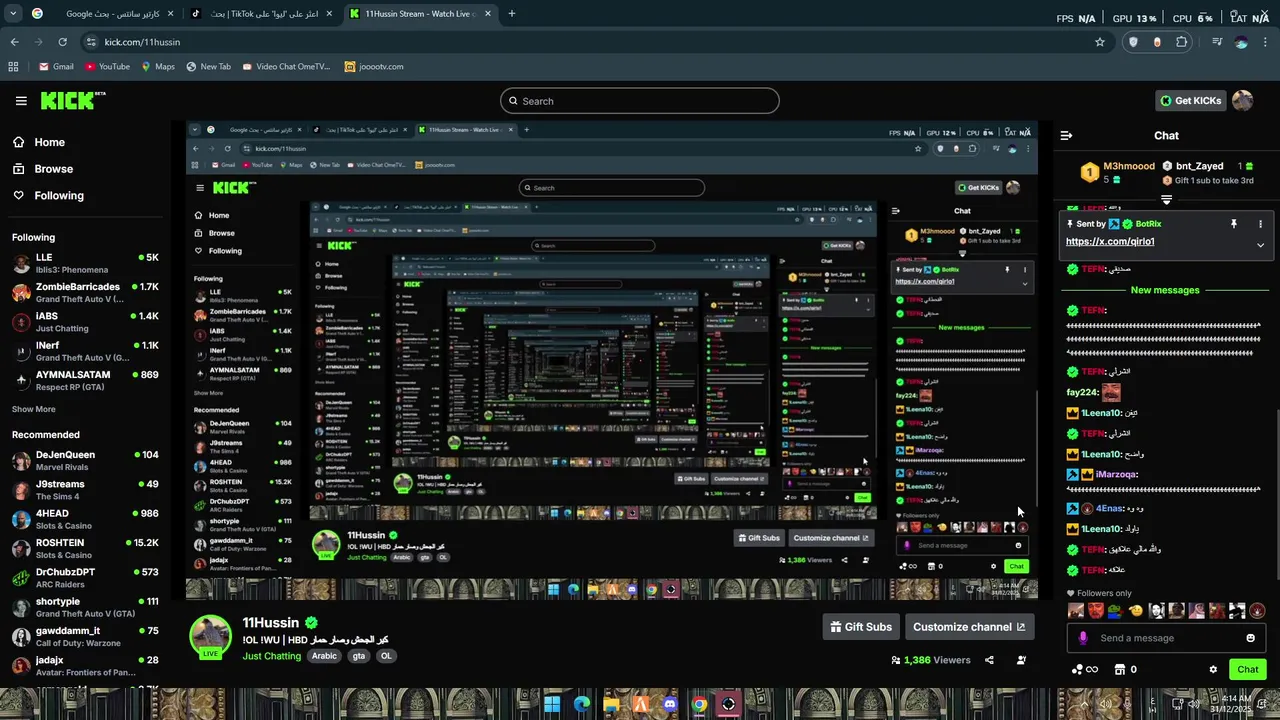Go back with the browser back arrow
This screenshot has height=720, width=1280.
pyautogui.click(x=14, y=42)
